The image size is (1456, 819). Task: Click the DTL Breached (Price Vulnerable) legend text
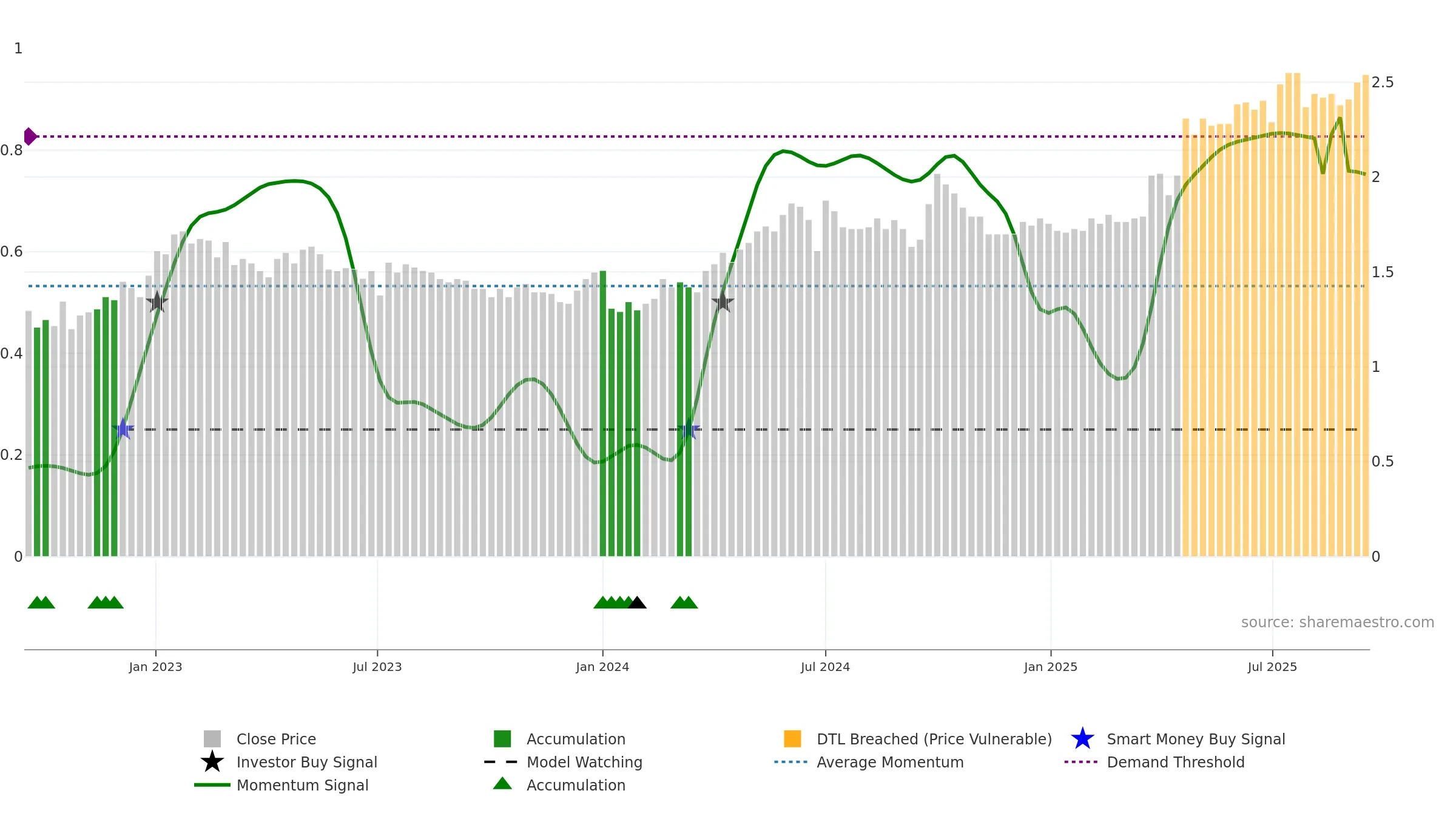tap(934, 739)
